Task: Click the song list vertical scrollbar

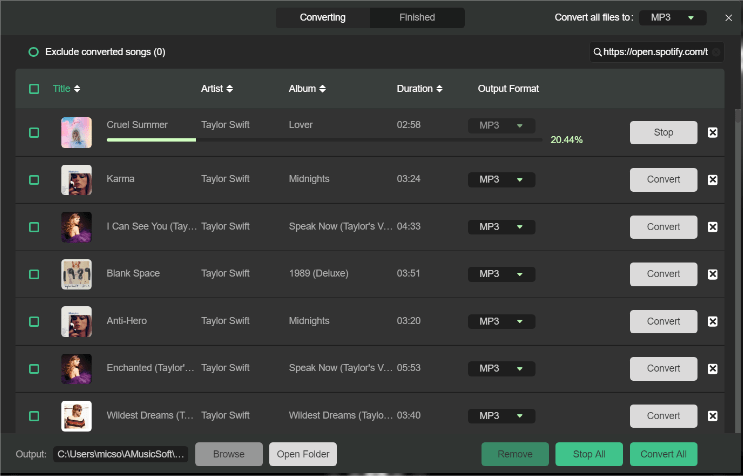Action: 738,271
